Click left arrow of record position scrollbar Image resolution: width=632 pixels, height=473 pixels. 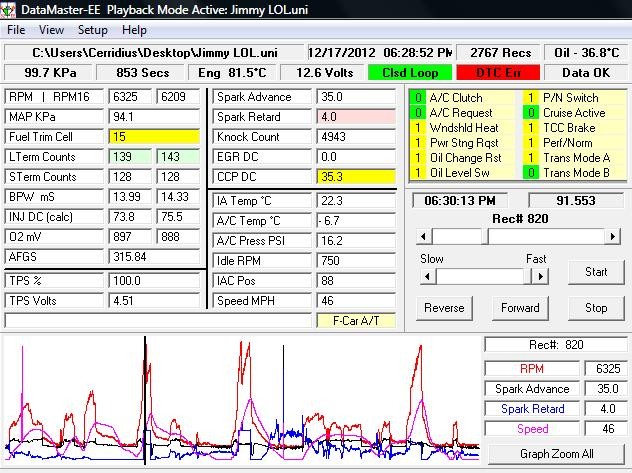pos(423,236)
